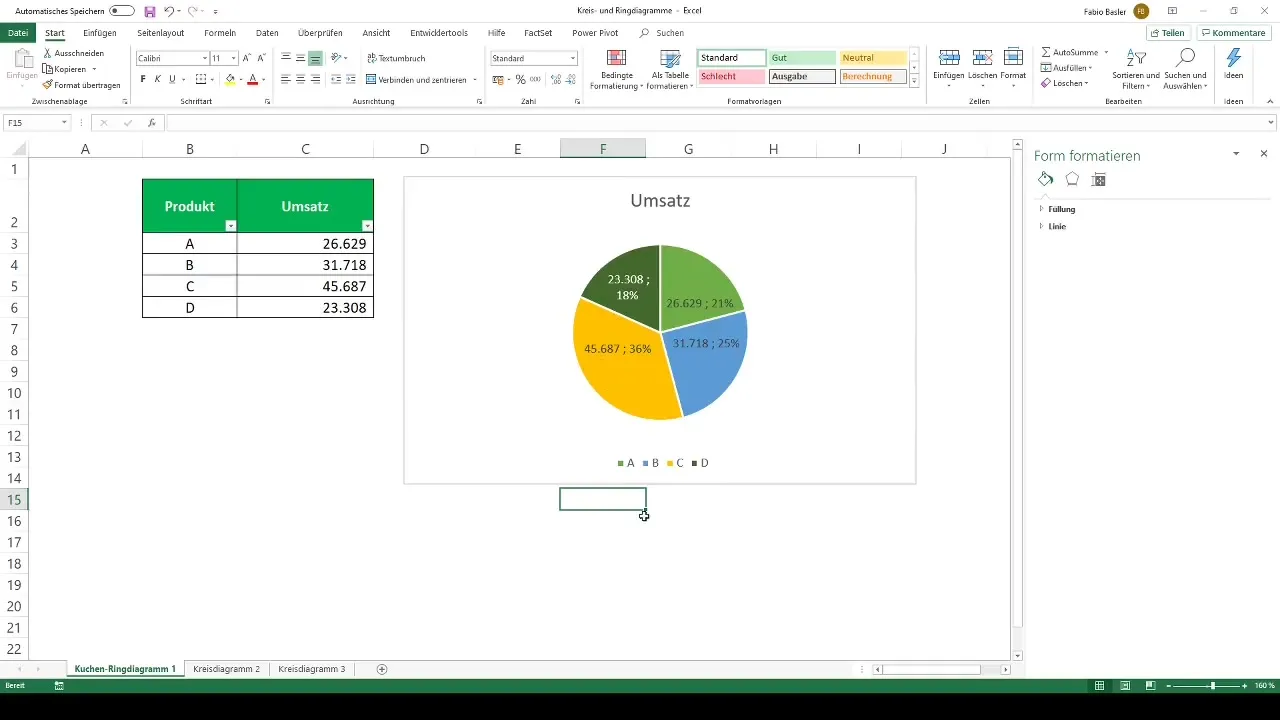Click the Ideen lightning icon
This screenshot has width=1280, height=720.
[1234, 58]
